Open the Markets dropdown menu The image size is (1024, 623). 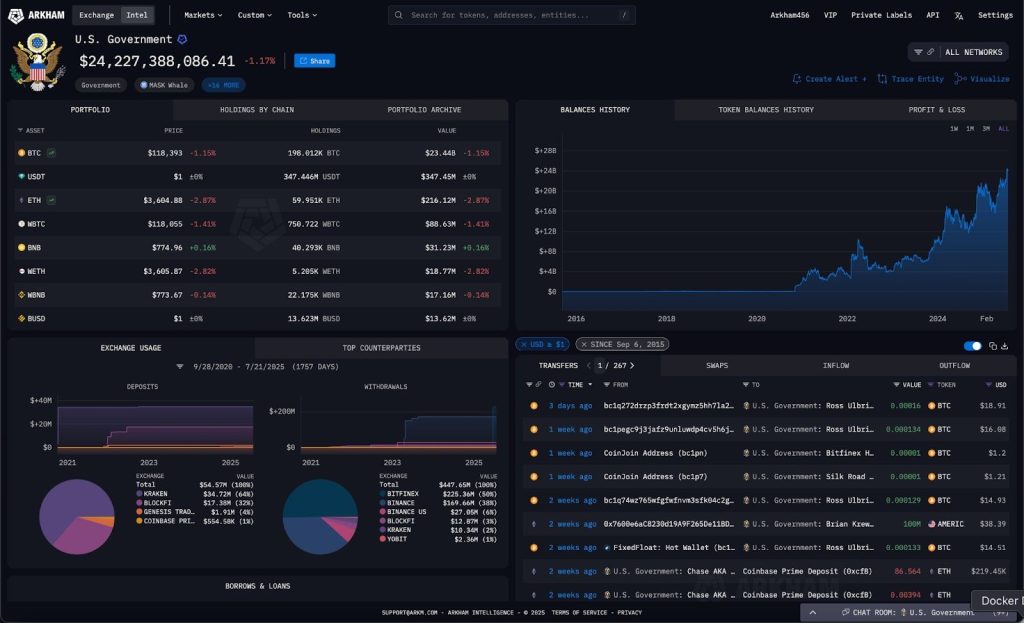[203, 15]
